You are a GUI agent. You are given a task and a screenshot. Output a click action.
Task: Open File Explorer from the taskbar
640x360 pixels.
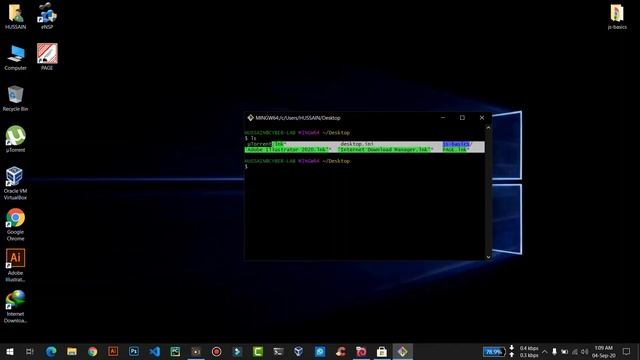(x=72, y=351)
